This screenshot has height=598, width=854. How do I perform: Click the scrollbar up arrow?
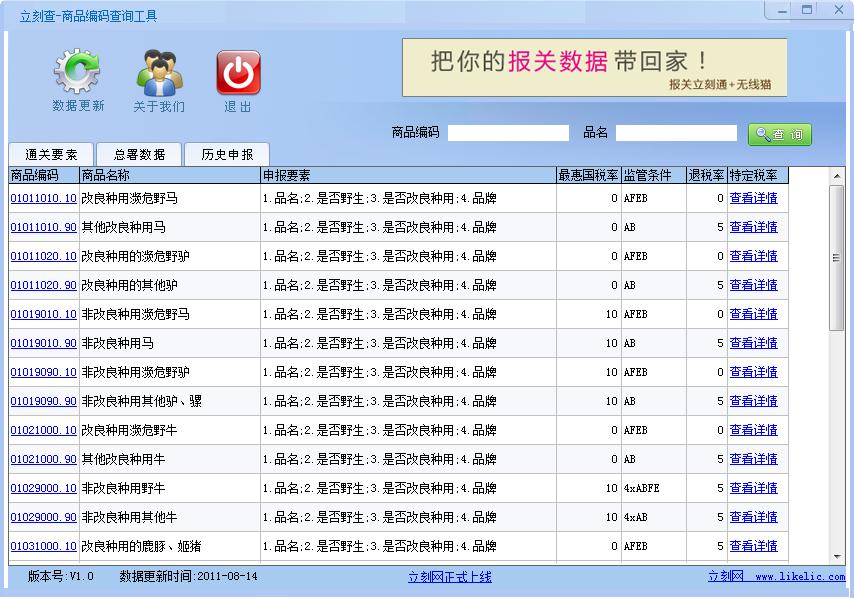click(x=837, y=176)
